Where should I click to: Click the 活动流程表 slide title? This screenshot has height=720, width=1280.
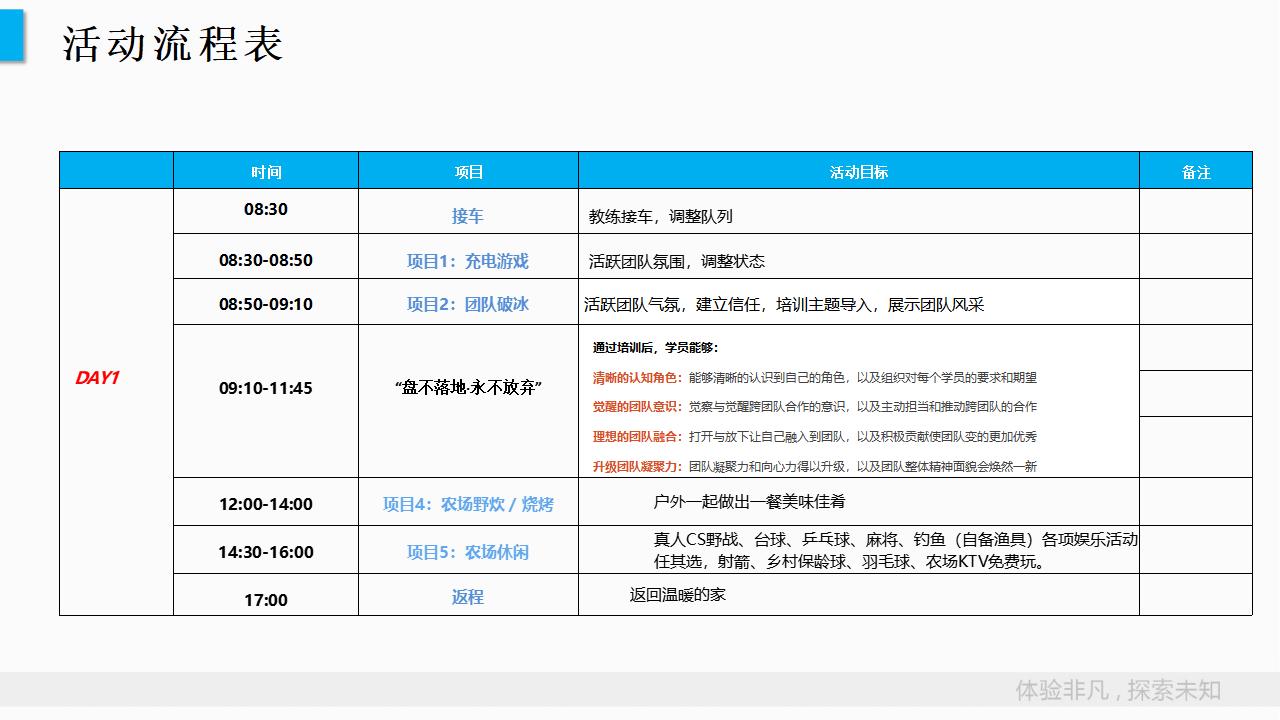173,45
